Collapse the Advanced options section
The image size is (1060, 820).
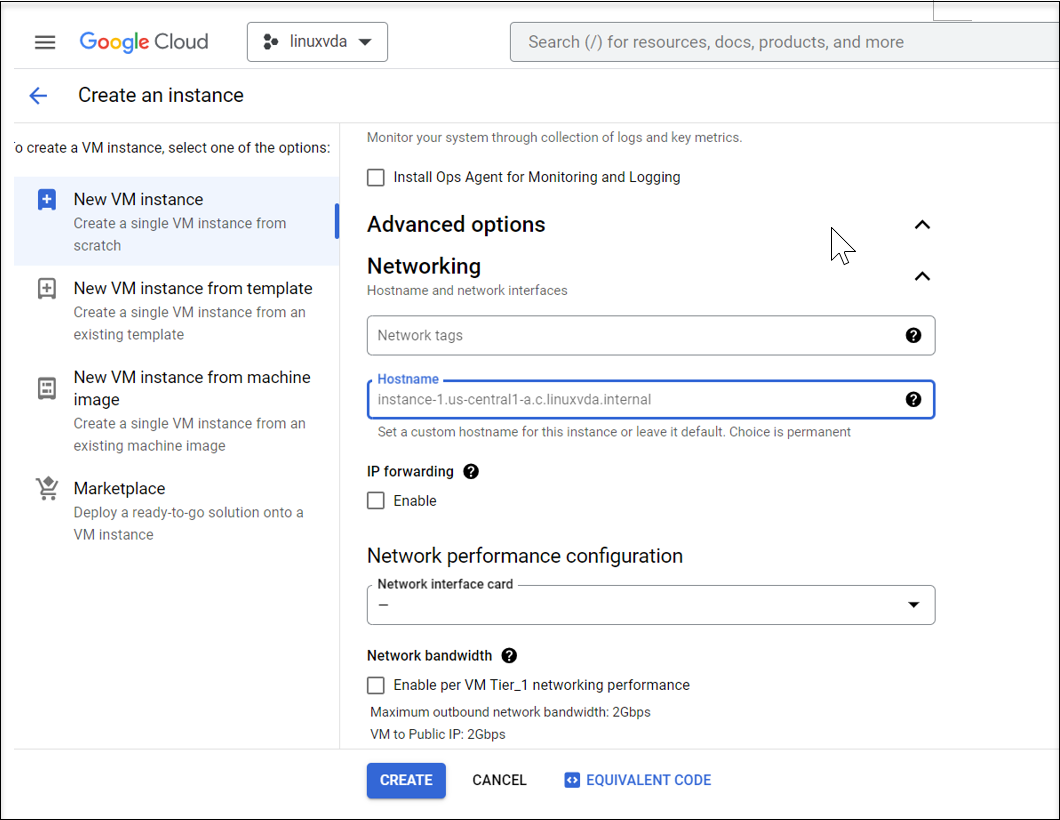pos(922,224)
